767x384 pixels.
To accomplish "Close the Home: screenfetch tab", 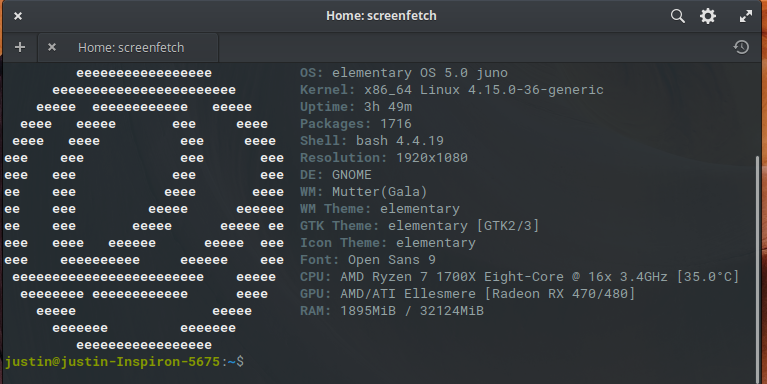I will [x=52, y=47].
